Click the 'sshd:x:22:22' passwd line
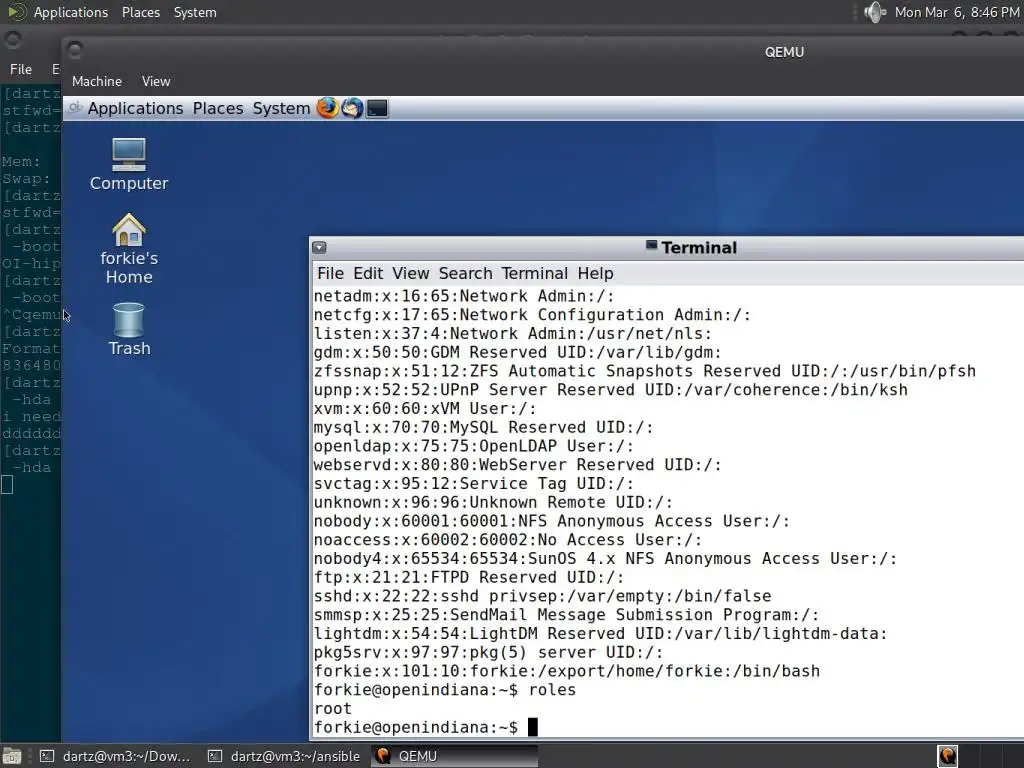Viewport: 1024px width, 768px height. coord(542,596)
